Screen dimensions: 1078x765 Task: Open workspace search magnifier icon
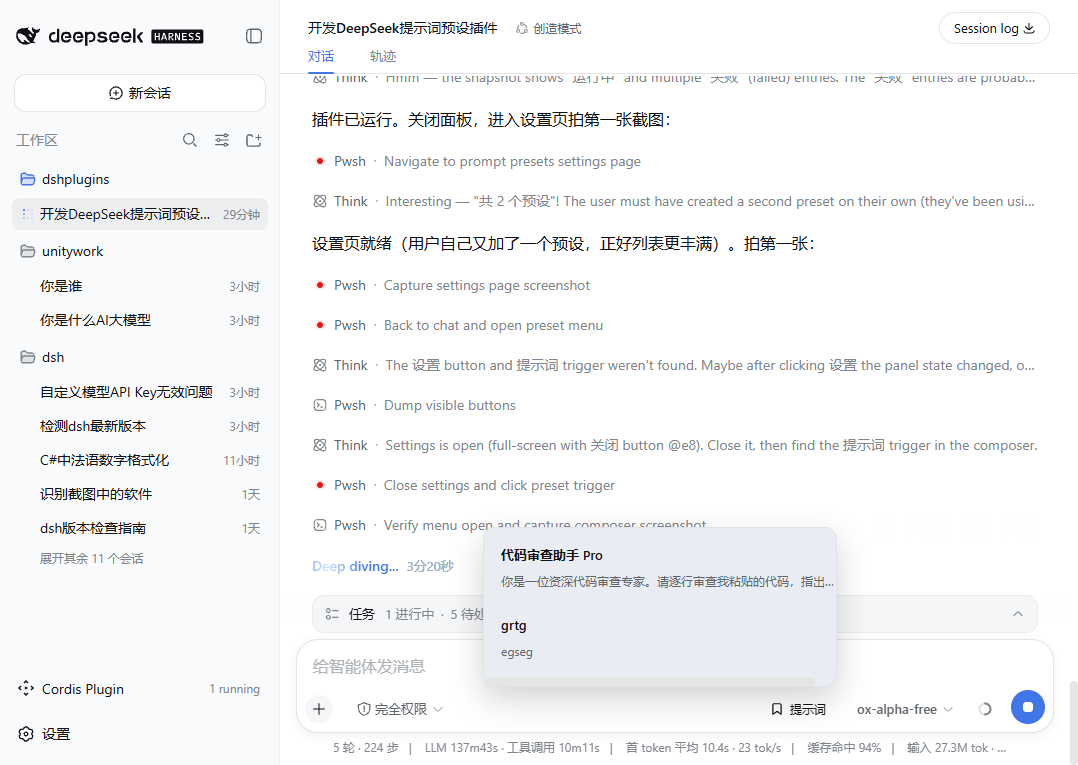tap(190, 140)
